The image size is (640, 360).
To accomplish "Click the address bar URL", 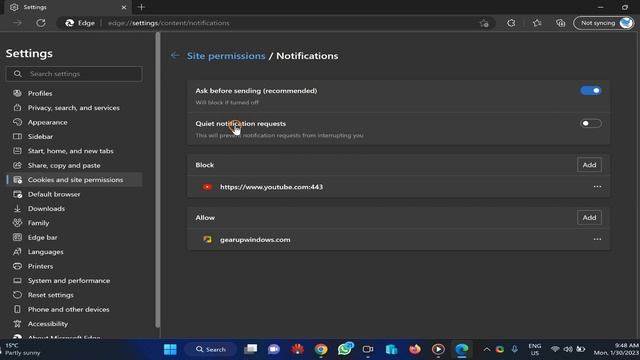I will [169, 23].
